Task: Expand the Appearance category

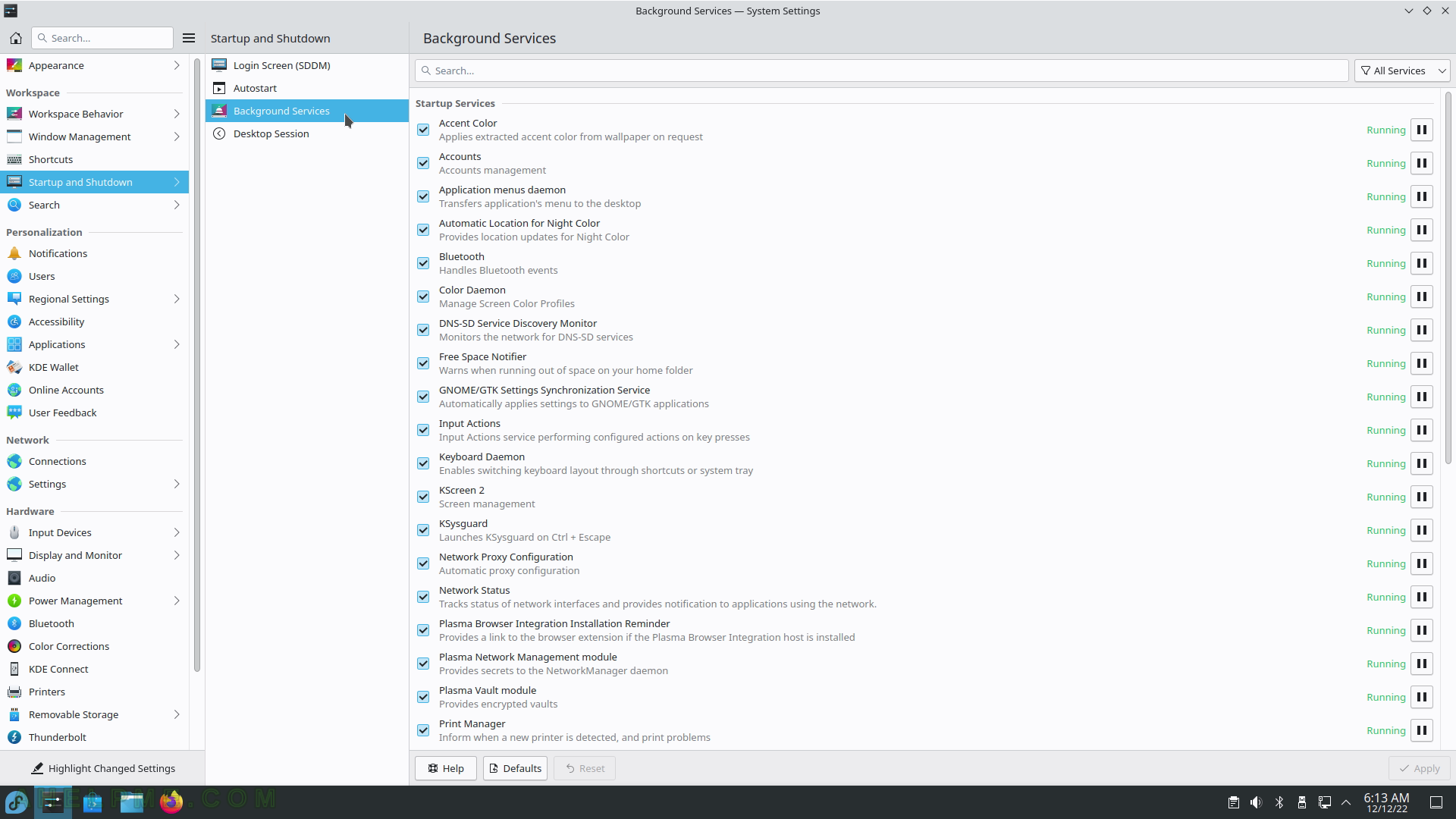Action: [177, 65]
